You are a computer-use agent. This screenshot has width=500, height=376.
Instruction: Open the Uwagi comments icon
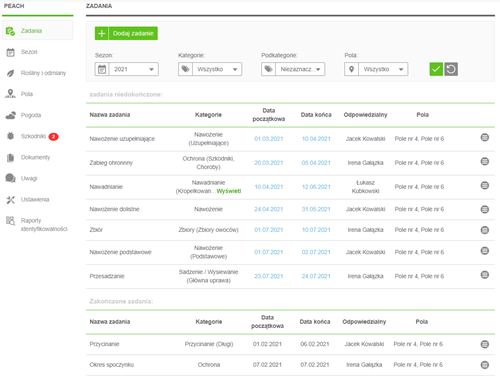pos(11,178)
